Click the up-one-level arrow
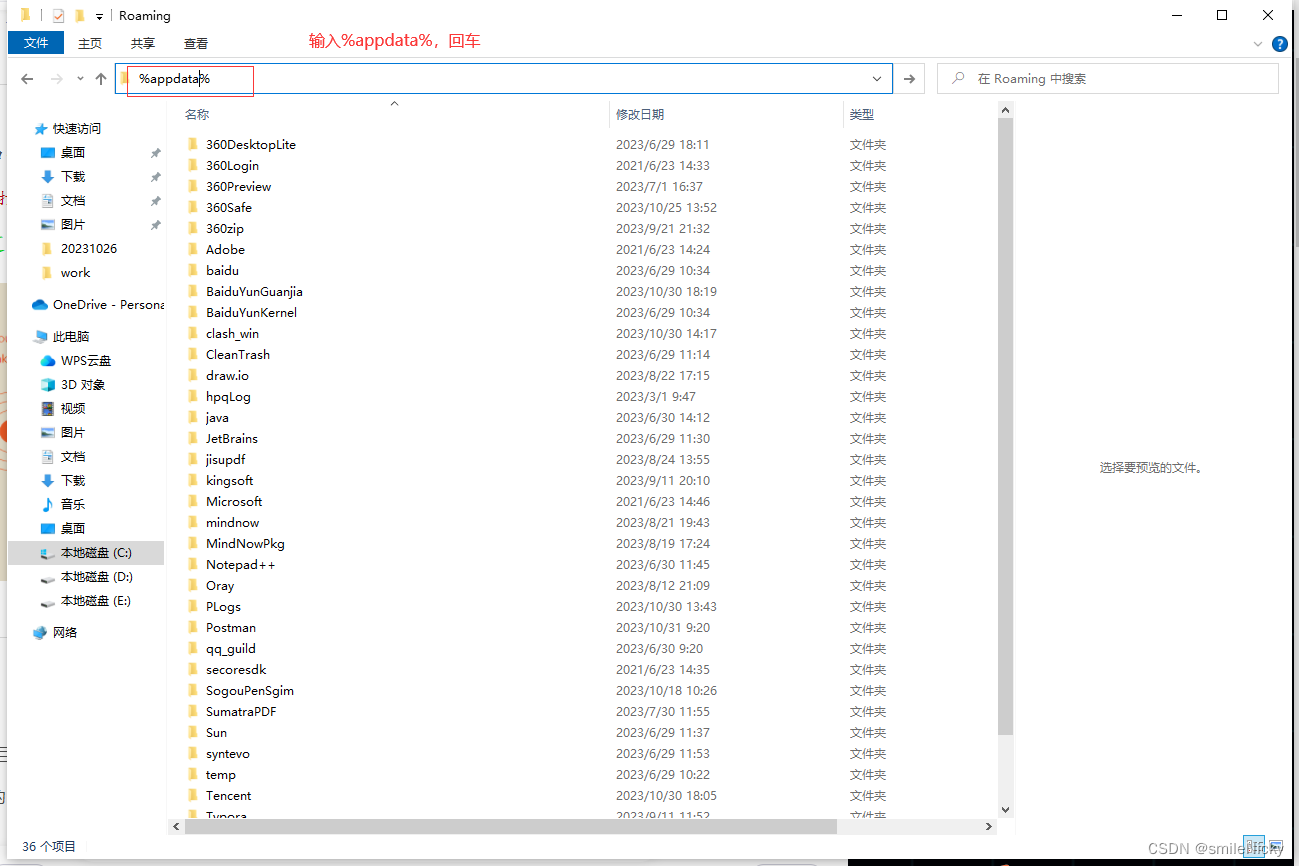 101,79
